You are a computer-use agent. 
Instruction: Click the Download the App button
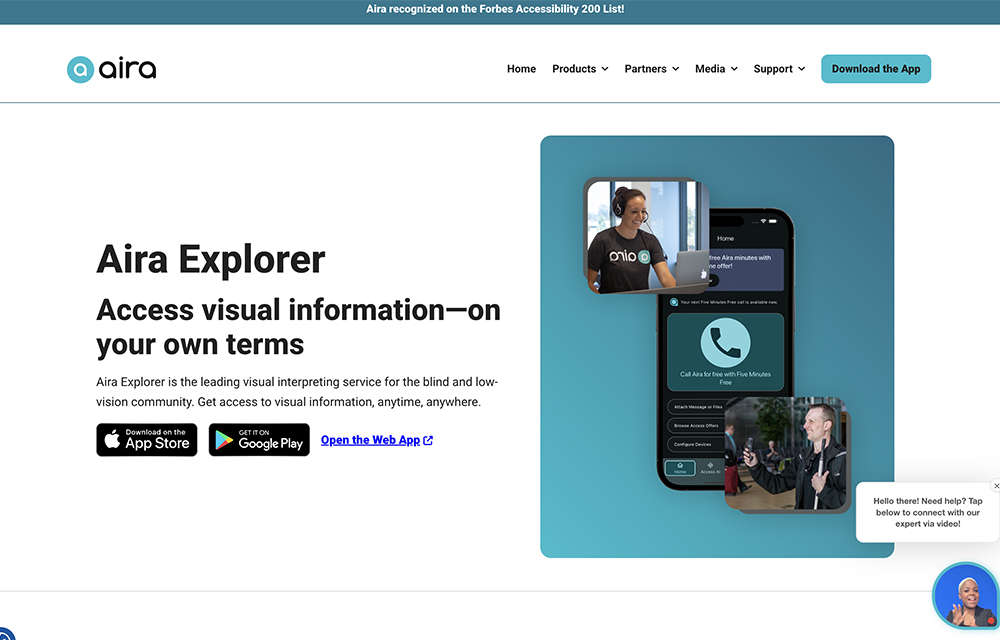[876, 69]
